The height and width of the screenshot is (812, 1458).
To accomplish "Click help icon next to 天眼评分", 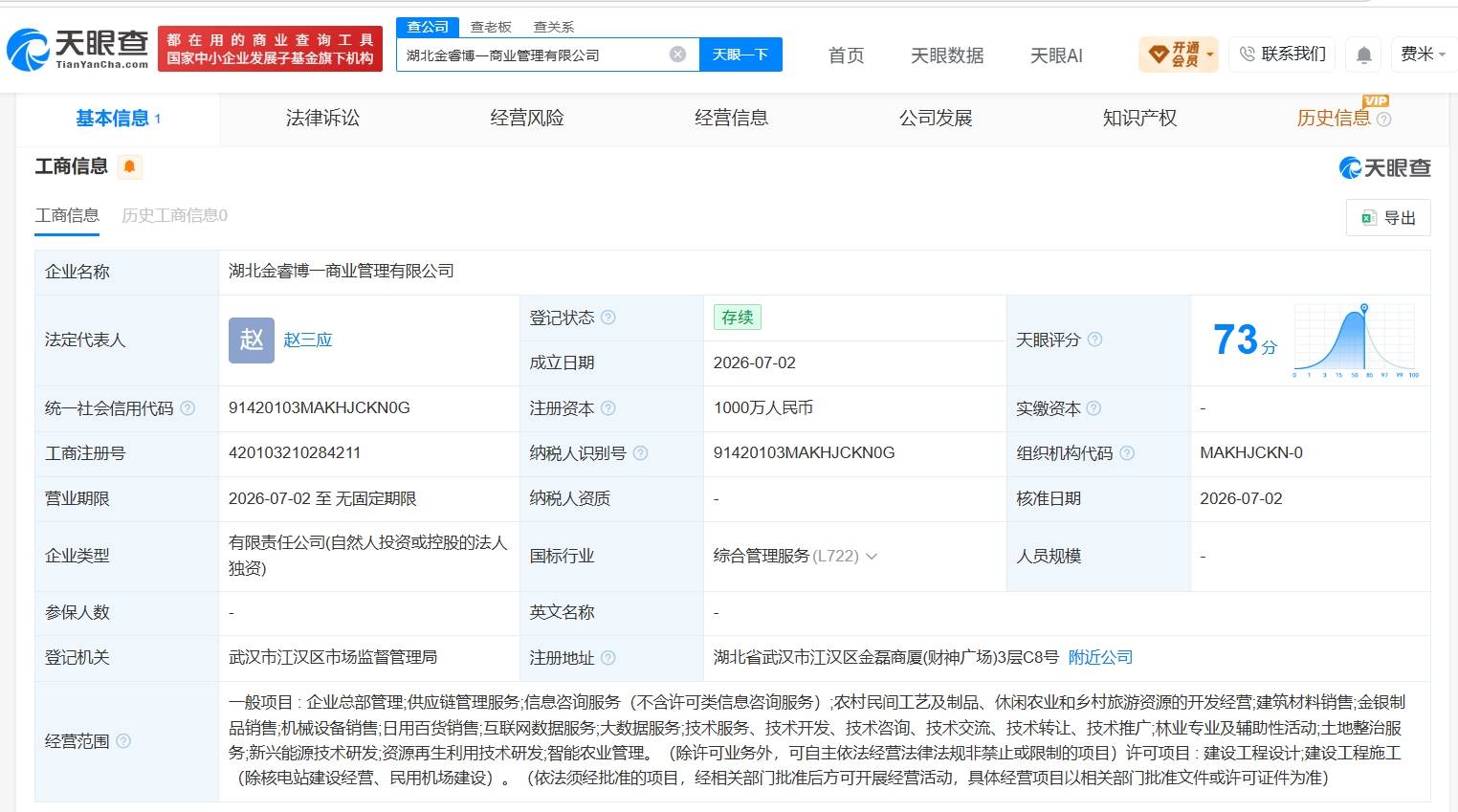I will pyautogui.click(x=1094, y=340).
